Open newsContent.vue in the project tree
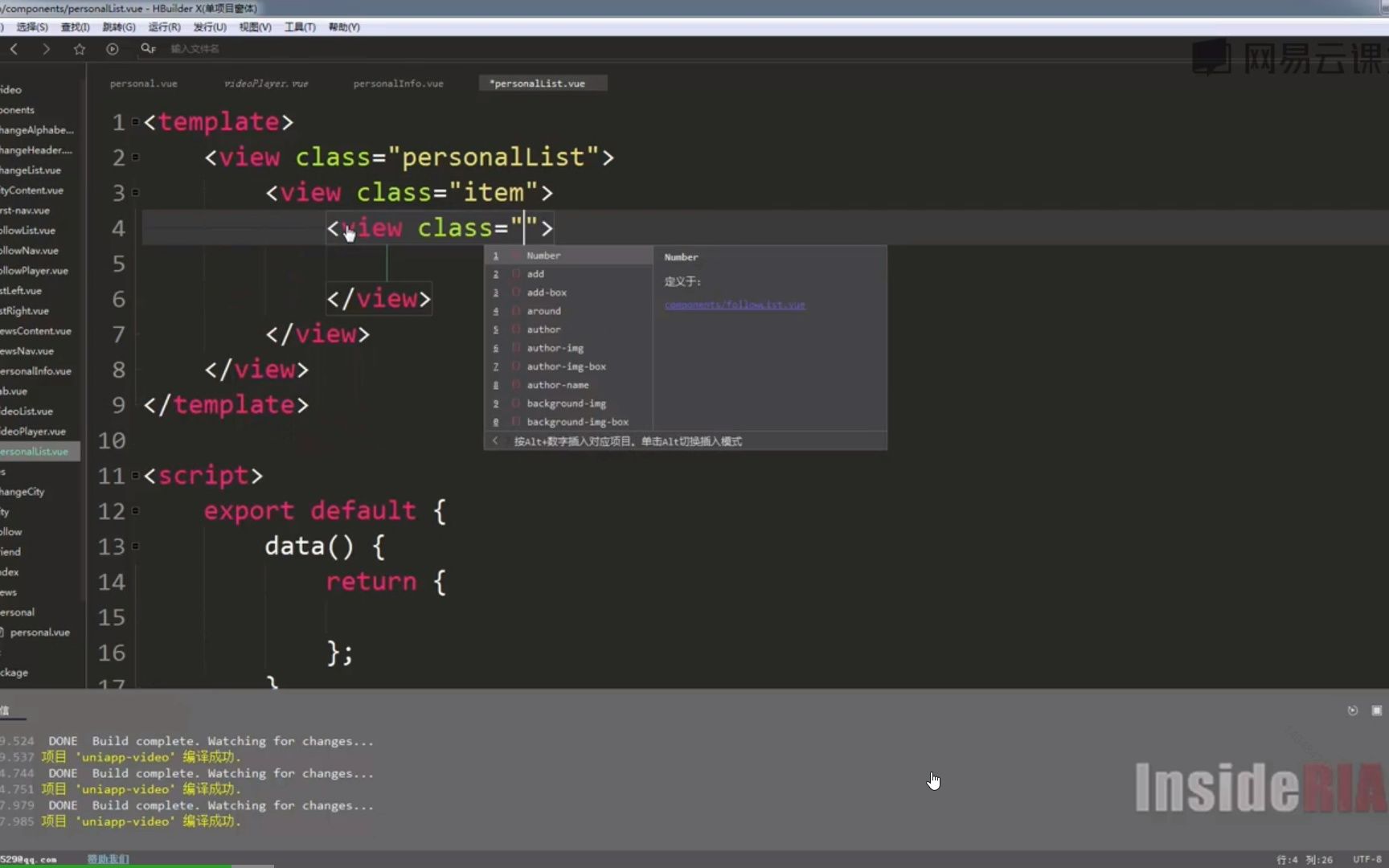This screenshot has width=1389, height=868. [x=36, y=331]
